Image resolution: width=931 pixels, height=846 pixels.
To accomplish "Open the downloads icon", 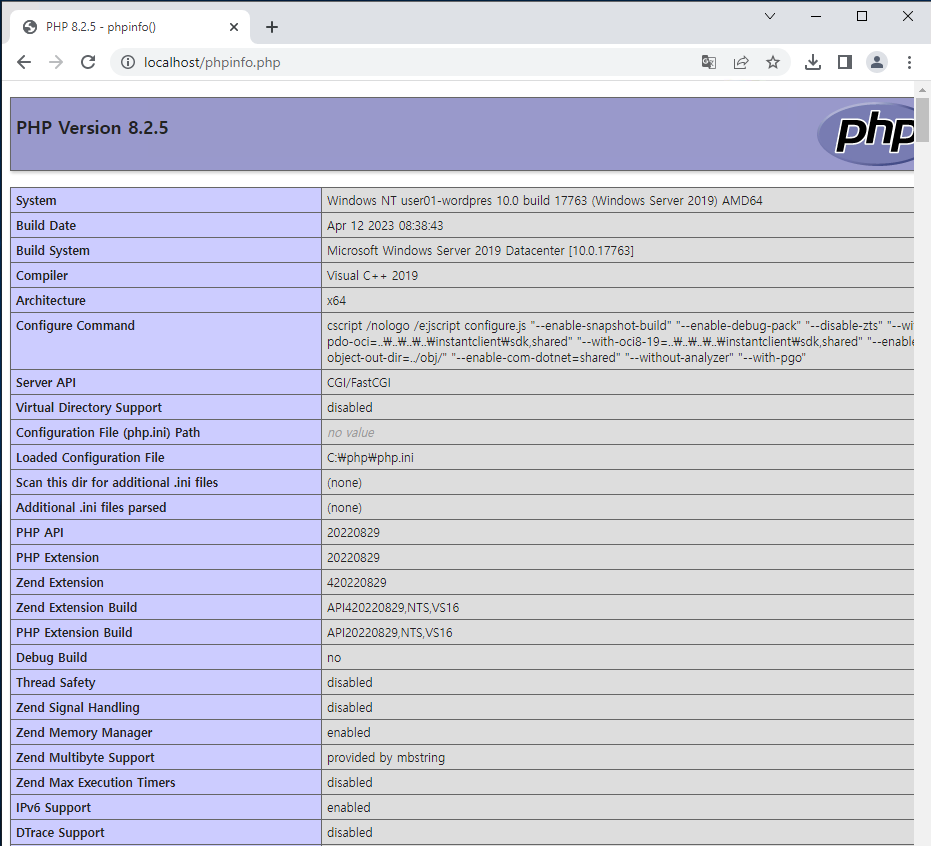I will [813, 62].
